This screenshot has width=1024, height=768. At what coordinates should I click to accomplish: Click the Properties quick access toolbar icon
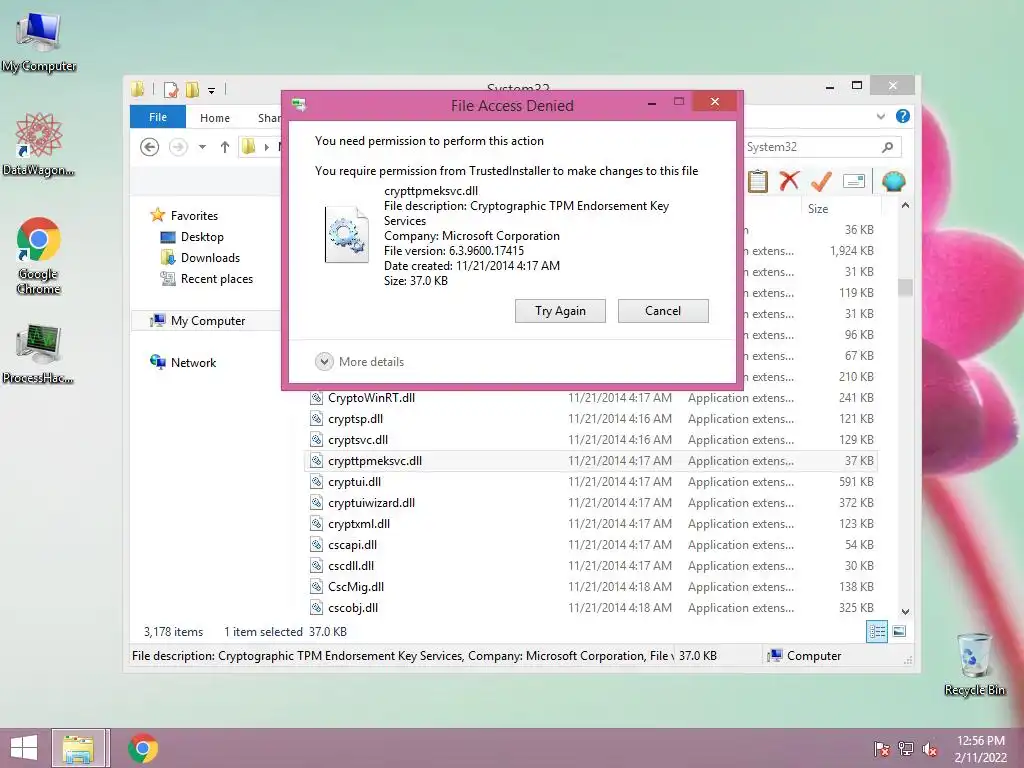point(171,89)
